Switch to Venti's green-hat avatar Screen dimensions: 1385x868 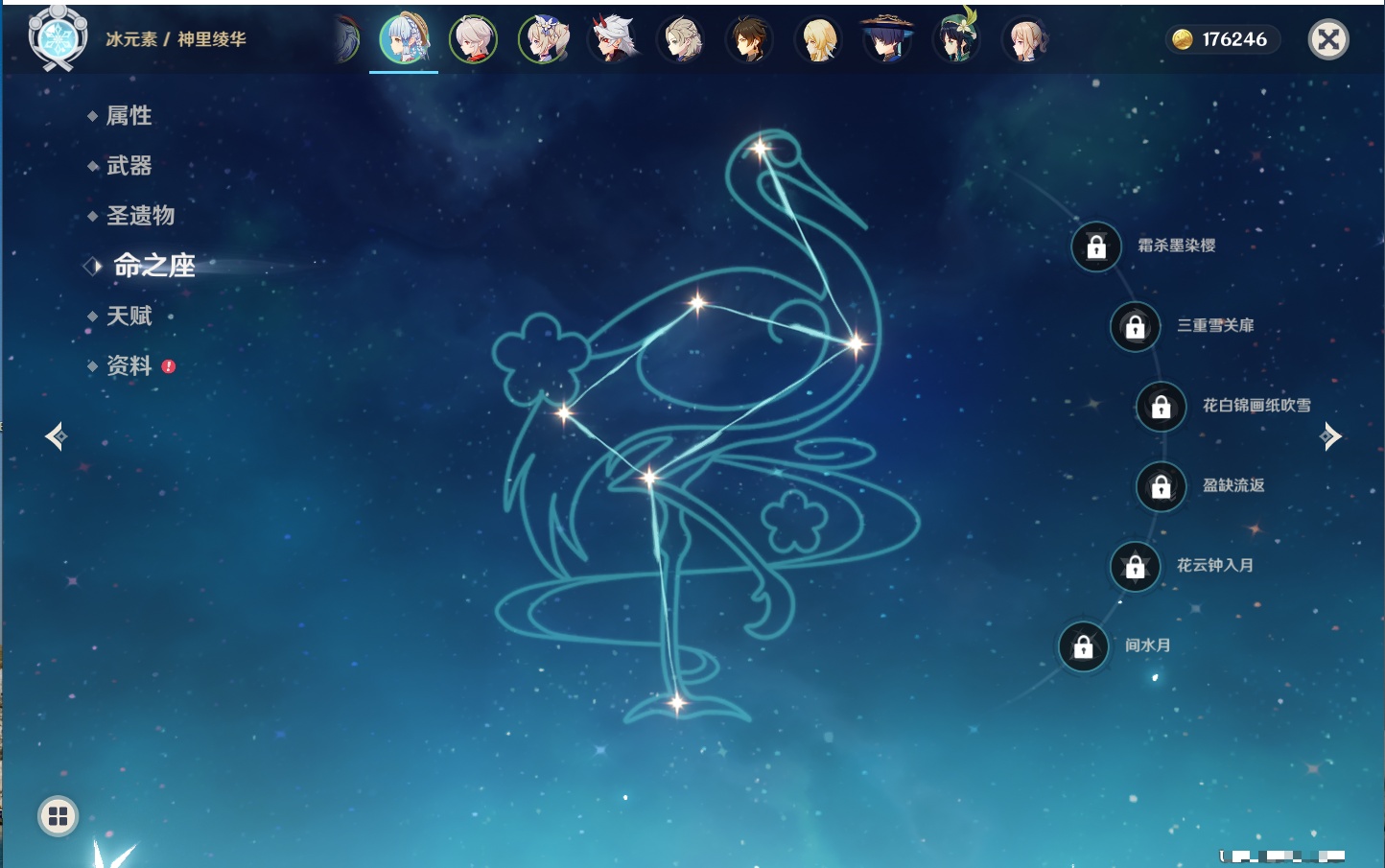pos(956,39)
